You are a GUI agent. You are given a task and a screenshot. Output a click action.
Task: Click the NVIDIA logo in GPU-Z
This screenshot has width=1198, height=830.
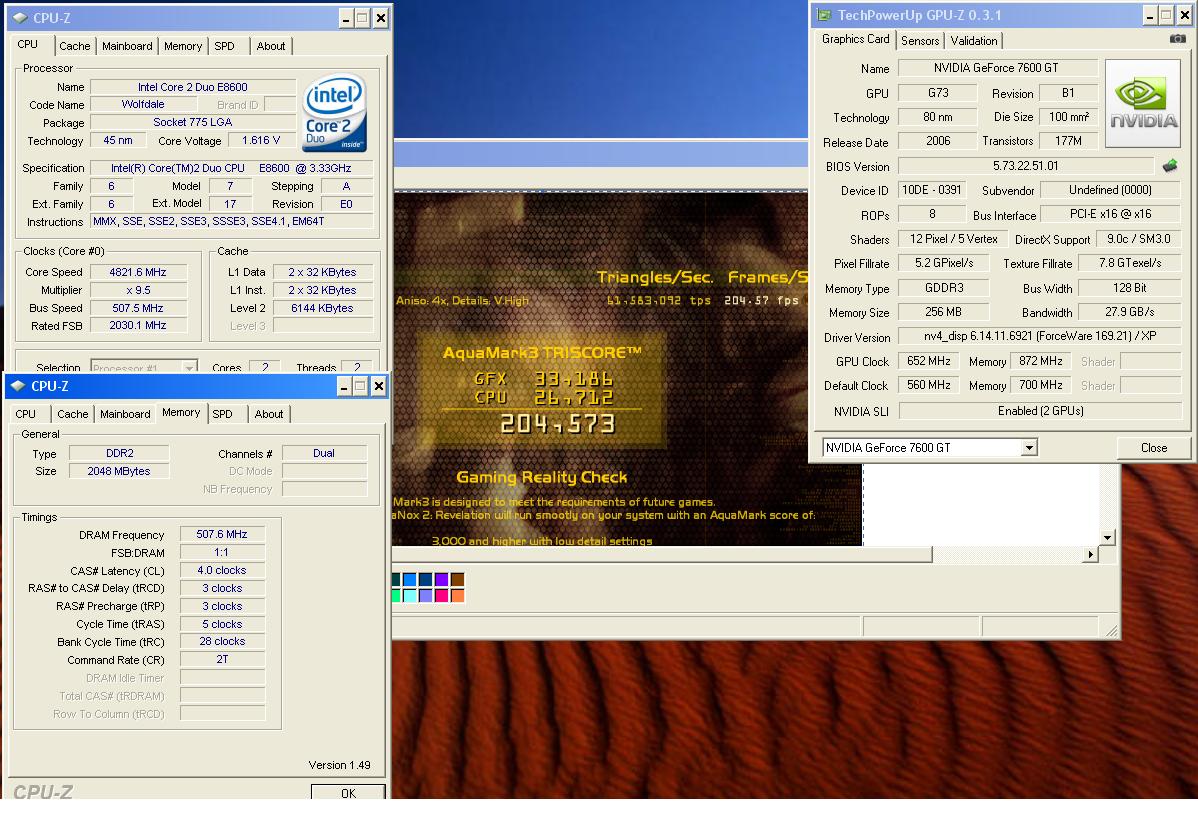click(x=1143, y=104)
